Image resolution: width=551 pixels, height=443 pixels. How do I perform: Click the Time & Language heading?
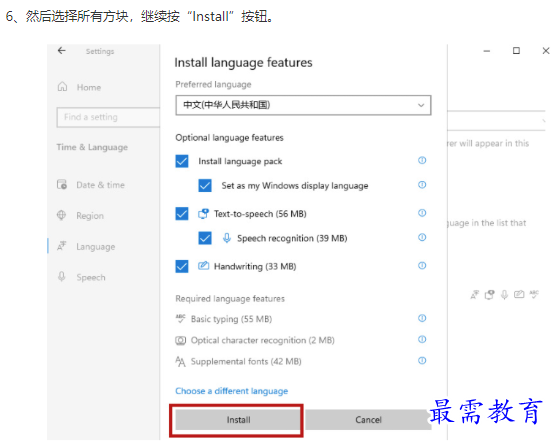(92, 147)
